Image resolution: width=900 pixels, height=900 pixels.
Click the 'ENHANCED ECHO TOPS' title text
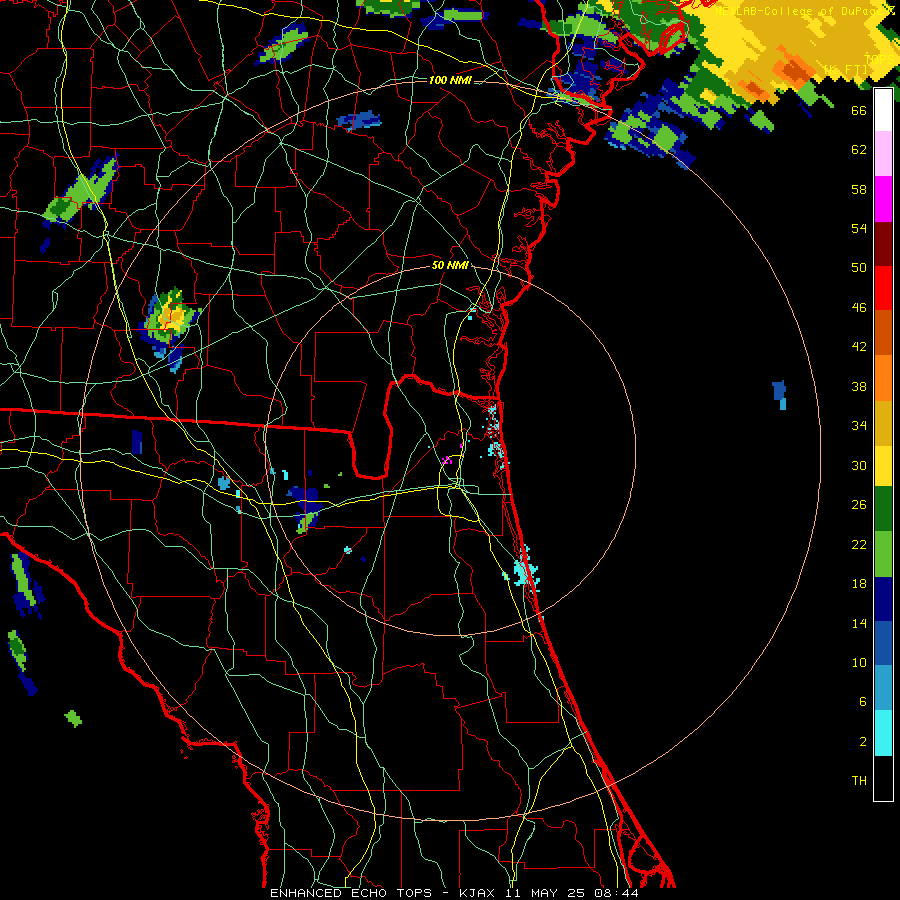pos(351,893)
